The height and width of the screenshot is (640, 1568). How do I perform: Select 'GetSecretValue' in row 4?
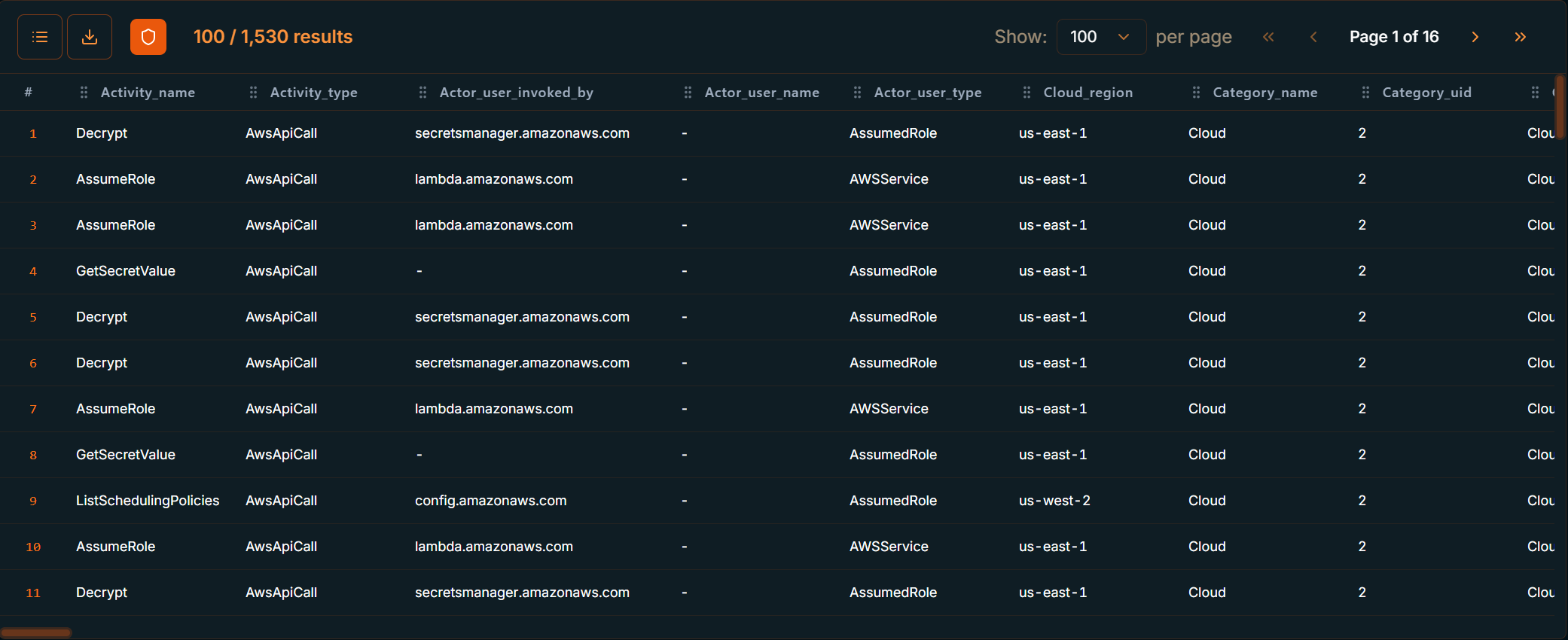[126, 271]
